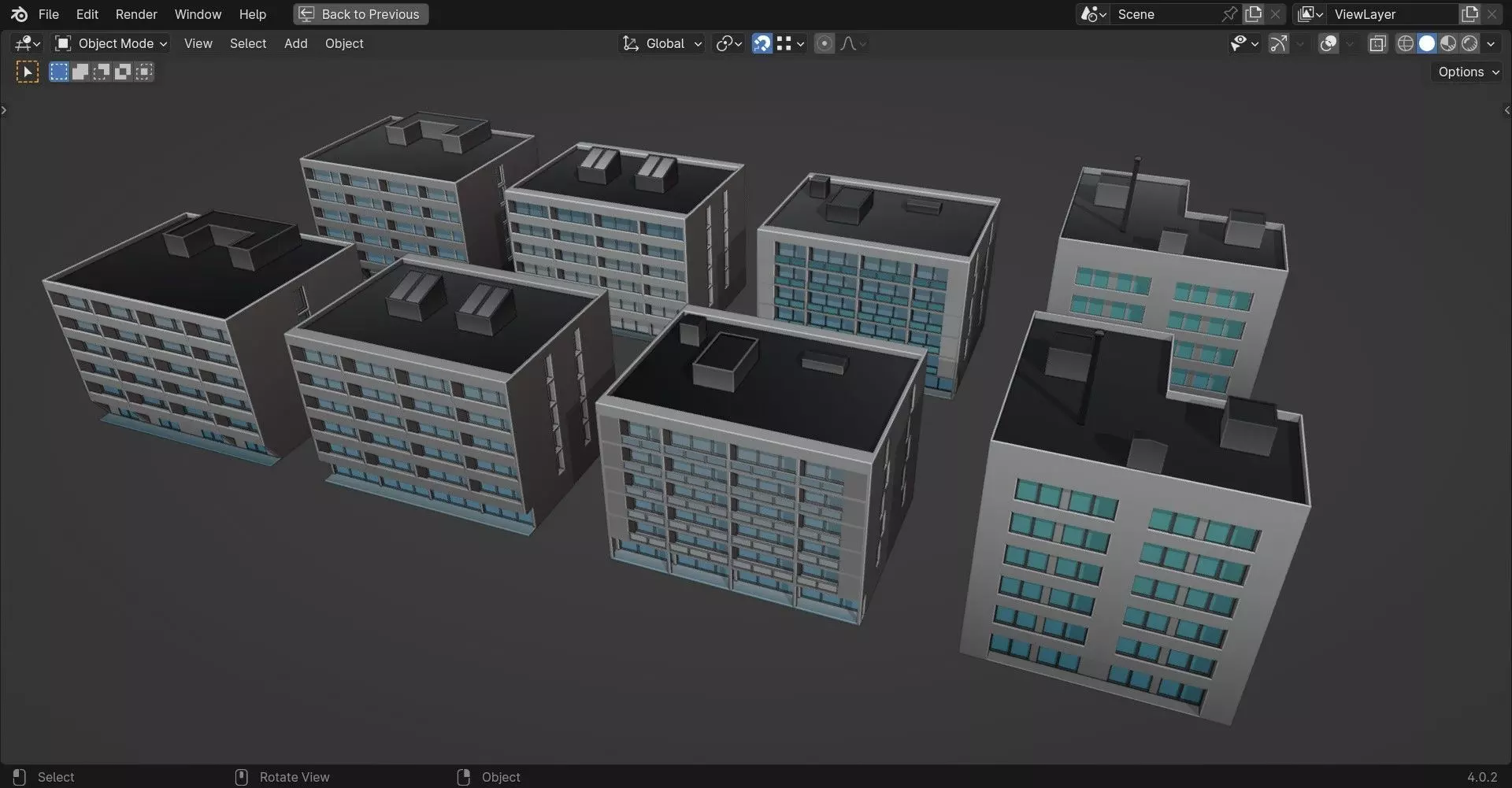This screenshot has height=788, width=1512.
Task: Open the Window menu
Action: tap(198, 14)
